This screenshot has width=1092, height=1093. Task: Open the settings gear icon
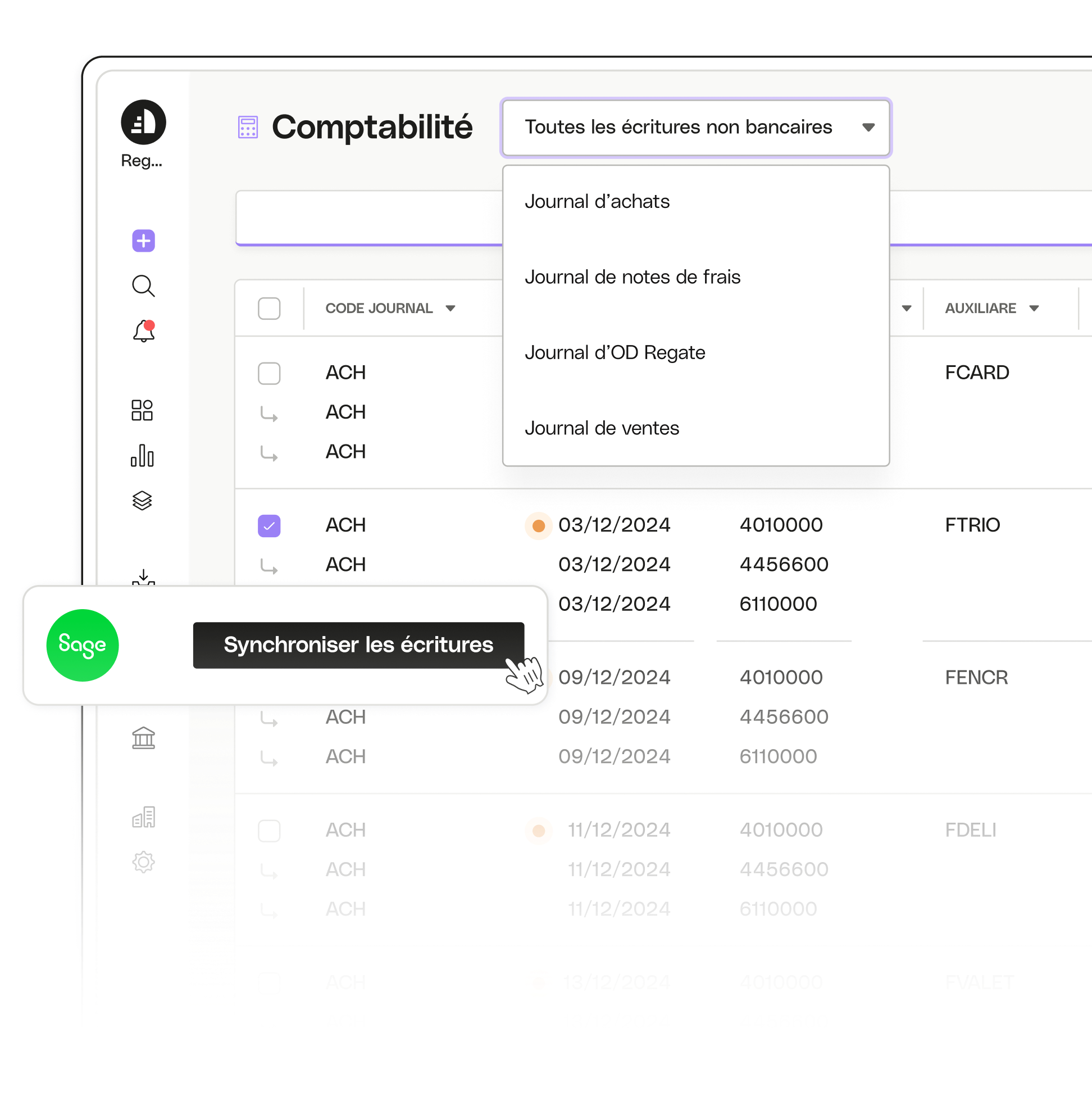(143, 862)
